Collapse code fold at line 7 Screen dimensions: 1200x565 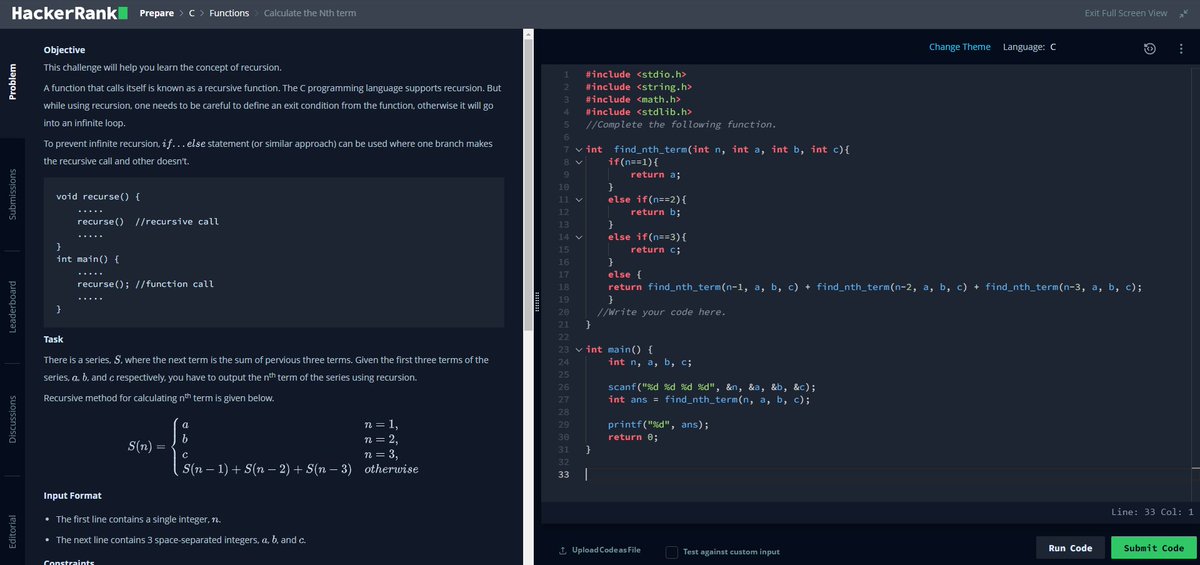[577, 150]
